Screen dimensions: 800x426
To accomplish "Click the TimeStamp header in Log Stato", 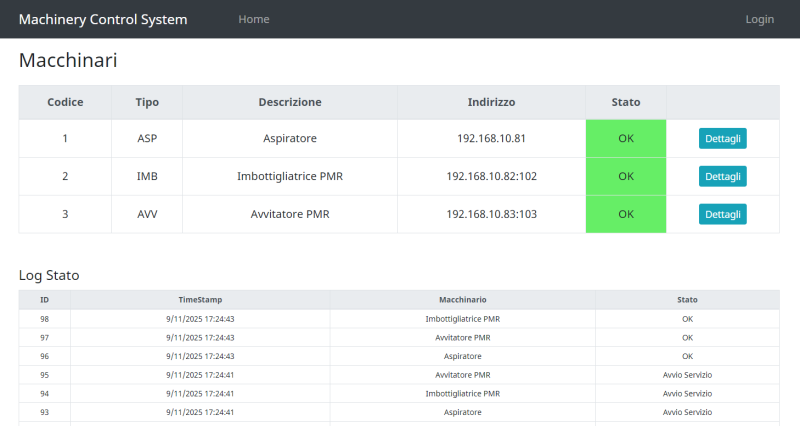I will (200, 300).
